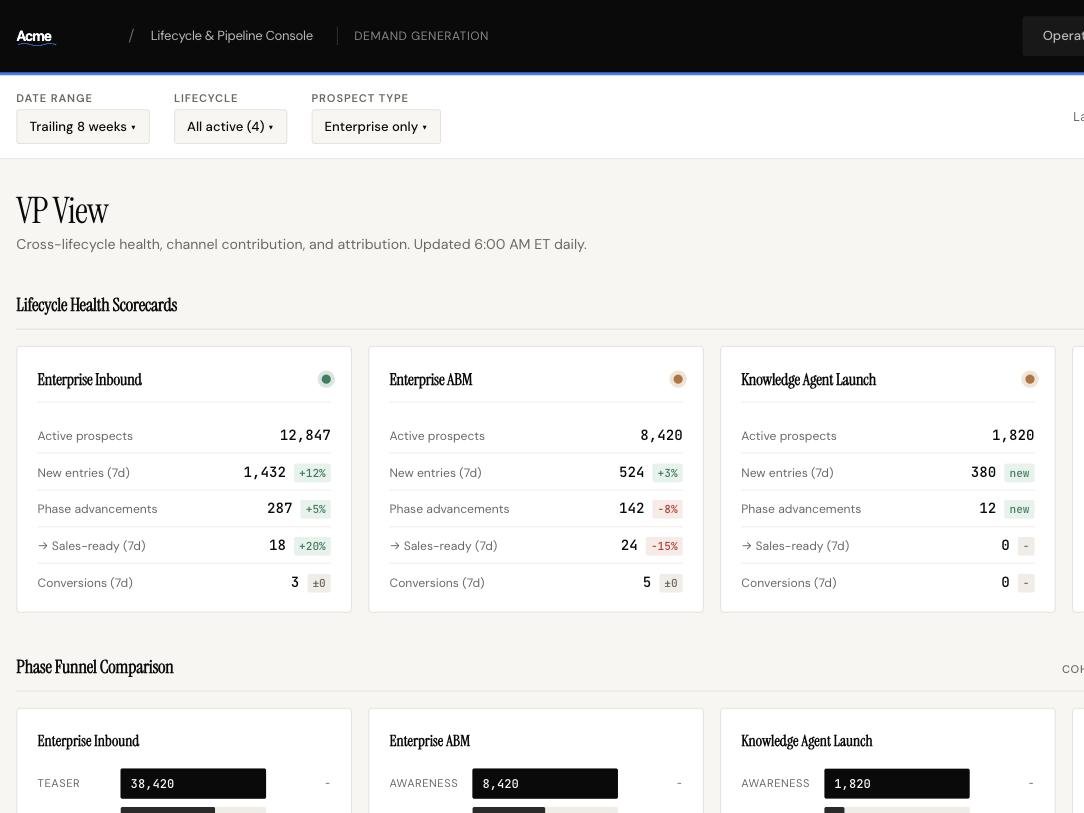Open the Enterprise ABM funnel card title
The width and height of the screenshot is (1084, 813).
(x=429, y=741)
